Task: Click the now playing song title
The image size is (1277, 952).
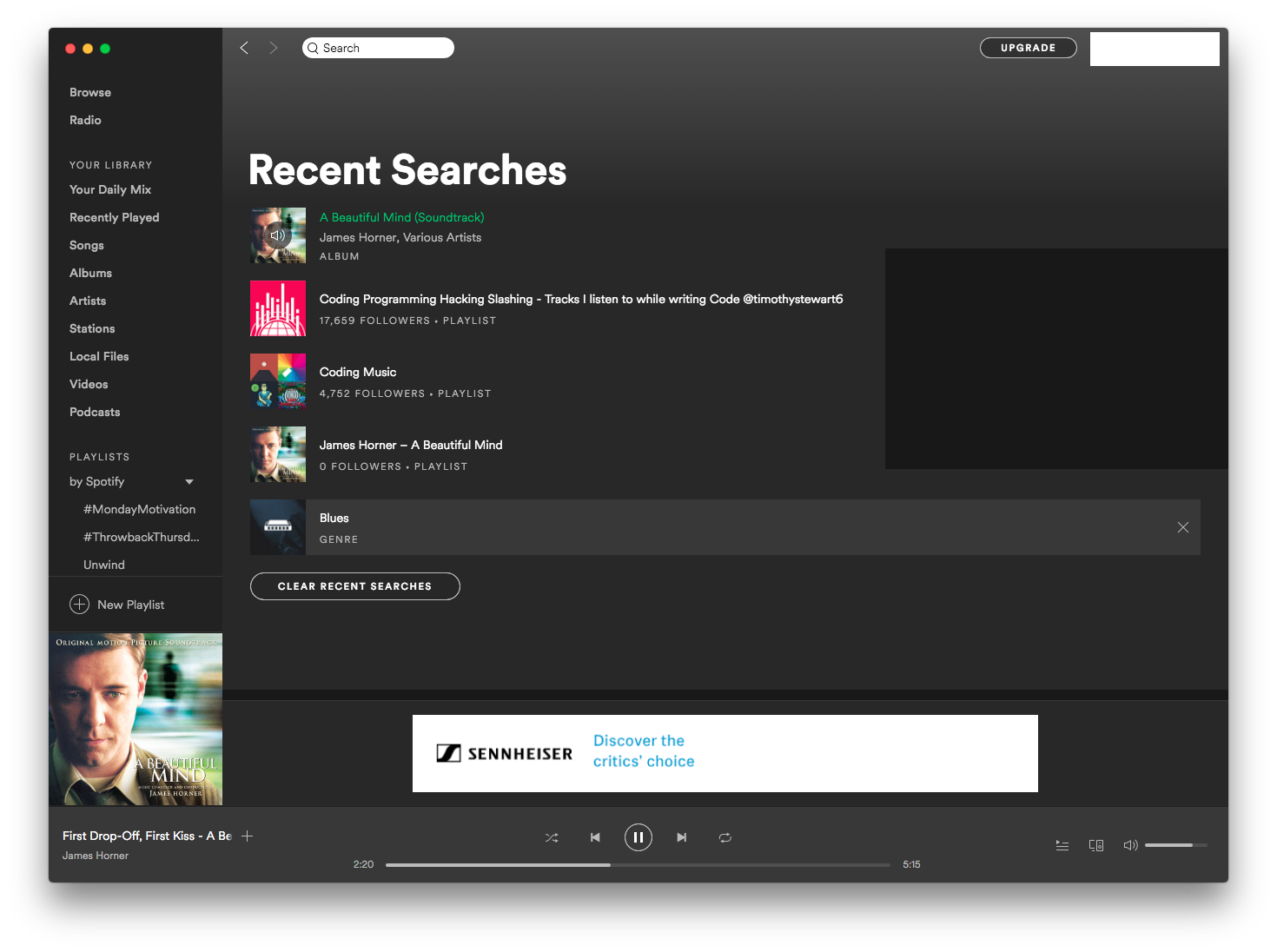Action: [147, 836]
